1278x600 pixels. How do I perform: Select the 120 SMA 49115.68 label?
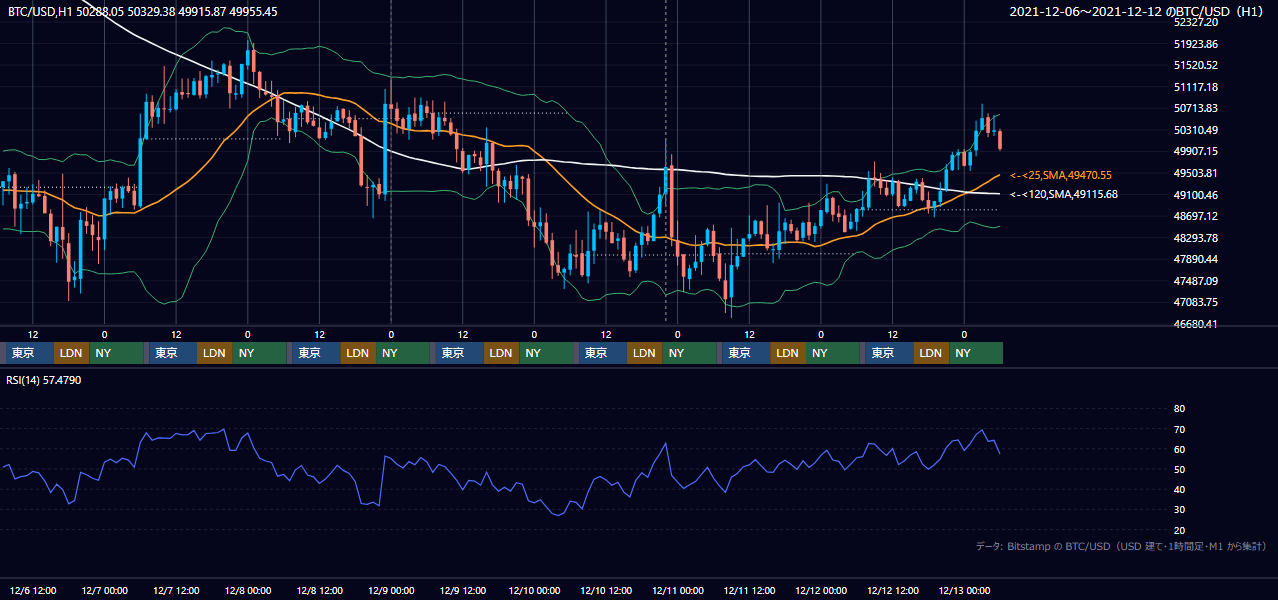(x=1064, y=194)
